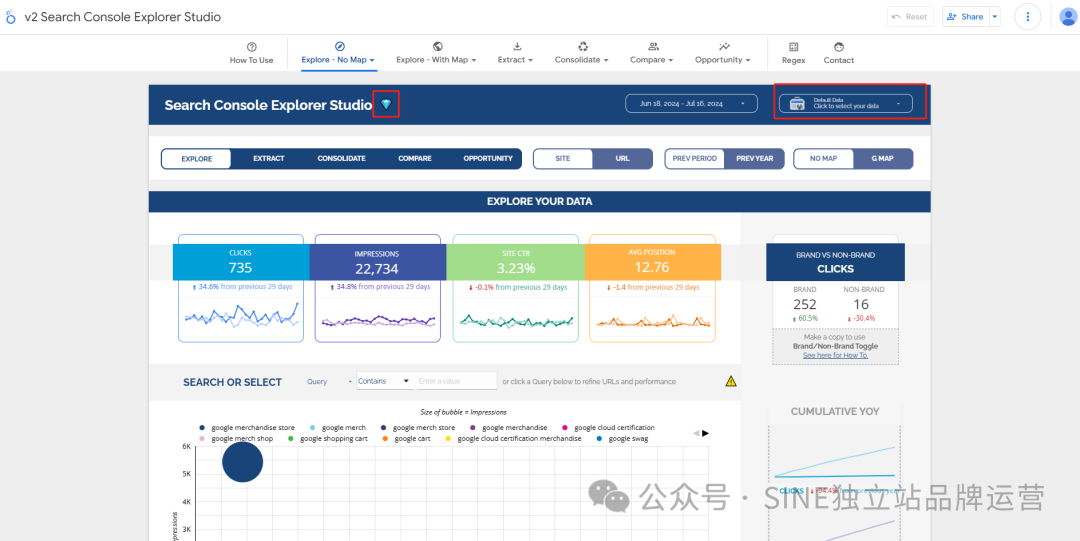Click the Explore - No Map compass icon
The width and height of the screenshot is (1080, 541).
pyautogui.click(x=339, y=46)
